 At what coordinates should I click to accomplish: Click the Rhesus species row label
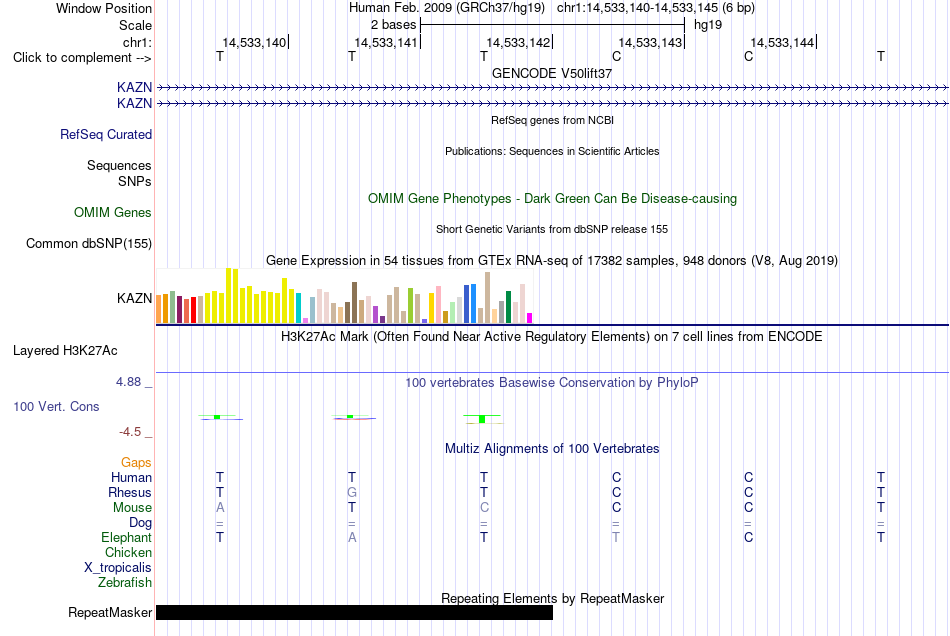[x=130, y=492]
